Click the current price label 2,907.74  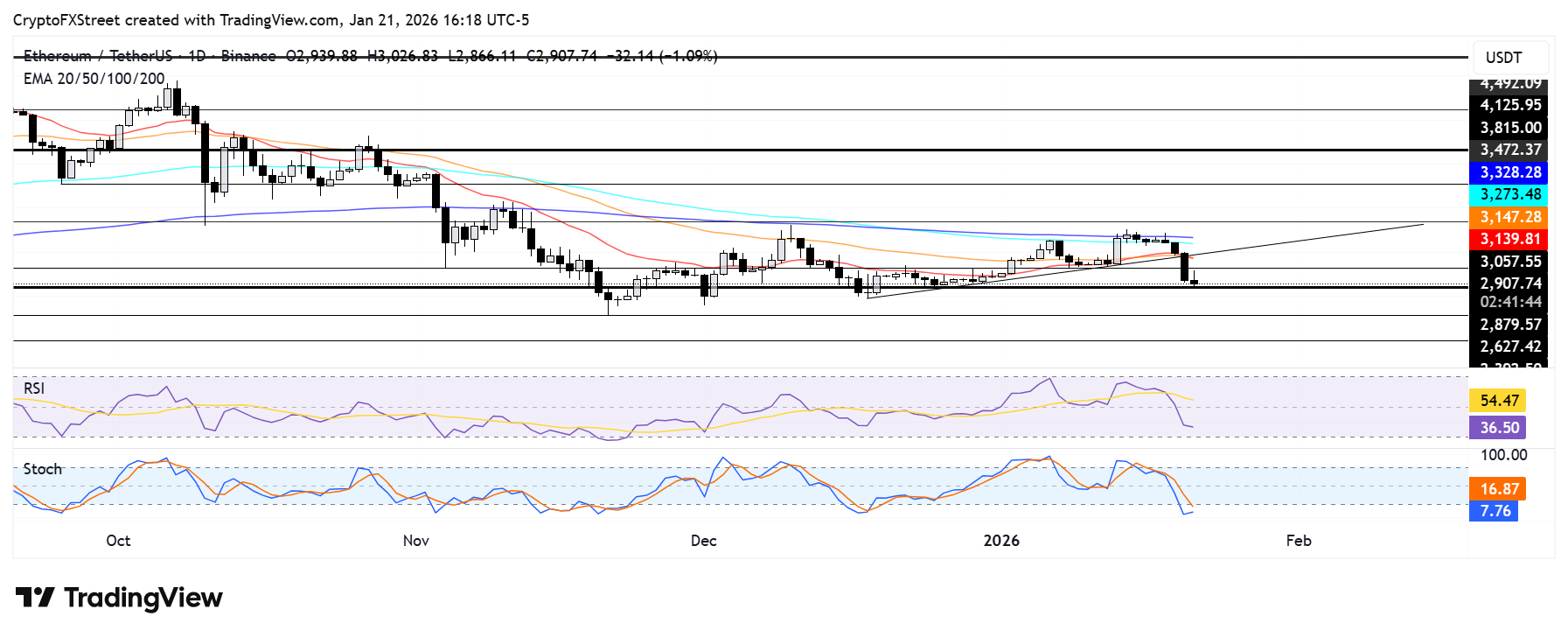(x=1509, y=283)
